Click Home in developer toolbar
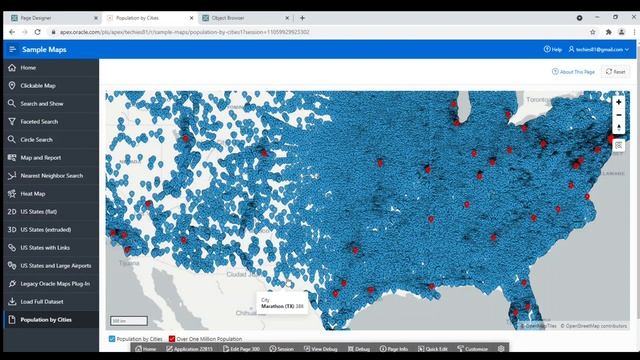 click(x=146, y=349)
